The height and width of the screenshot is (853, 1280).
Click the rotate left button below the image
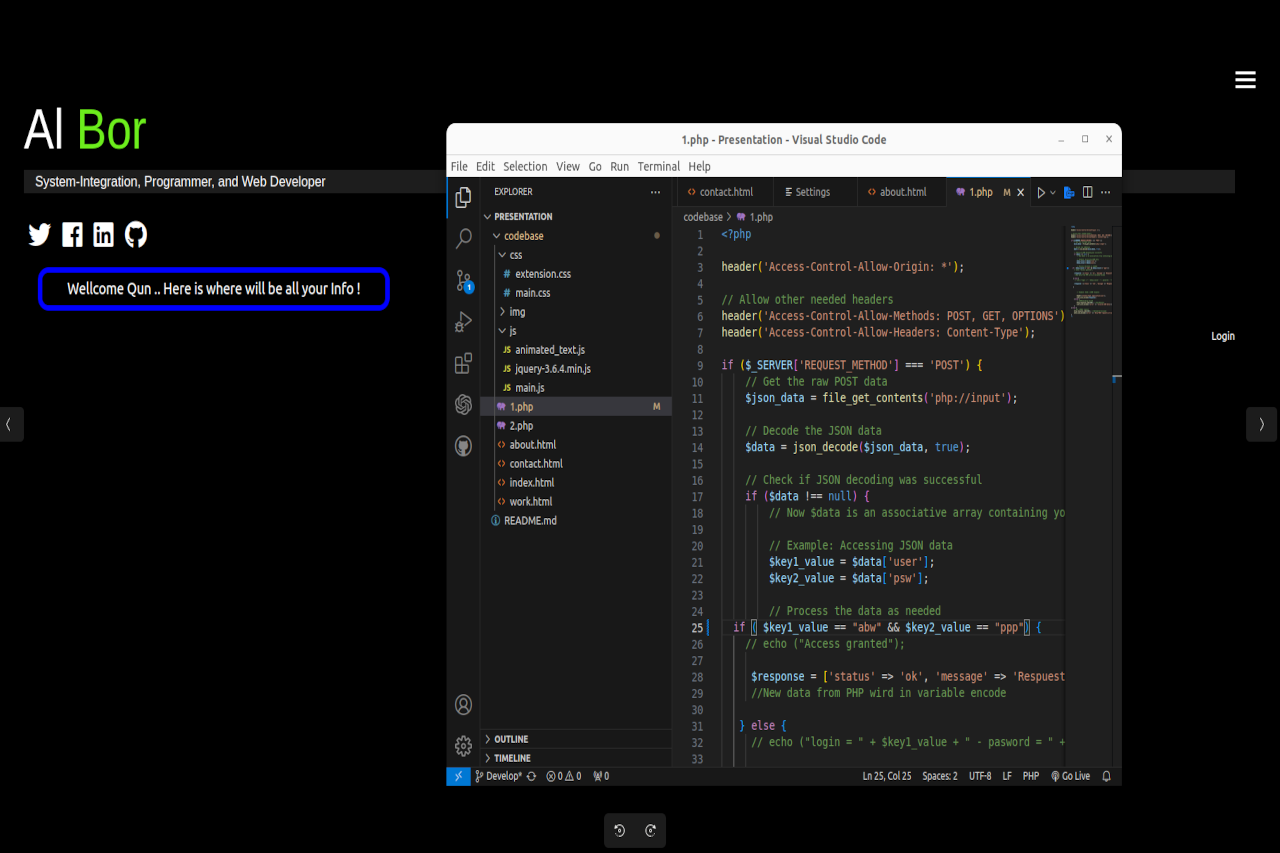pos(620,830)
